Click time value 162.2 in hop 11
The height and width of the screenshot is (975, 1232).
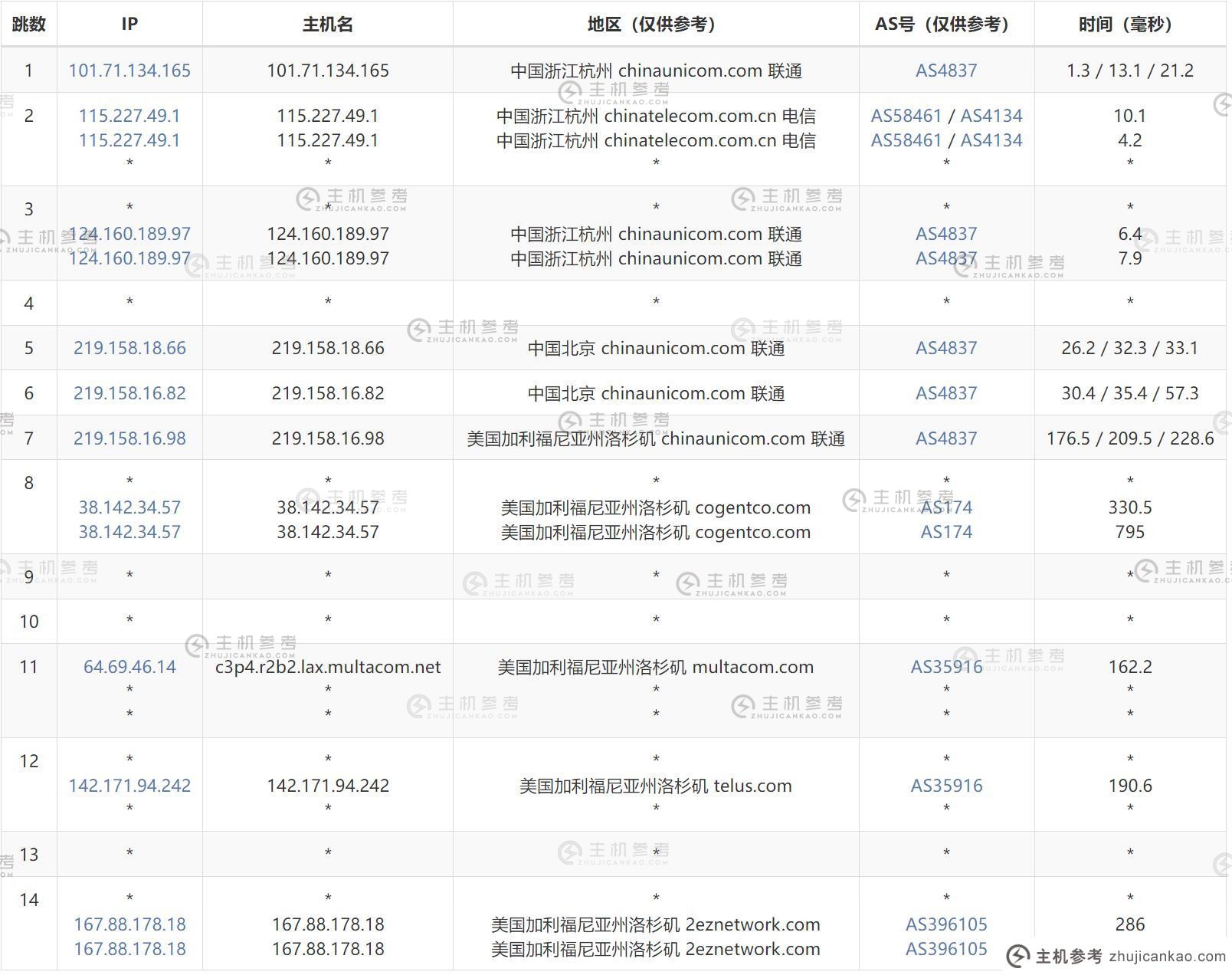(x=1130, y=667)
